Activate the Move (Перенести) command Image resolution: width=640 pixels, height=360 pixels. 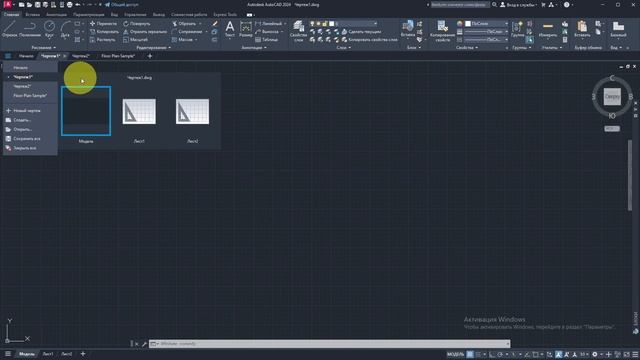(103, 24)
